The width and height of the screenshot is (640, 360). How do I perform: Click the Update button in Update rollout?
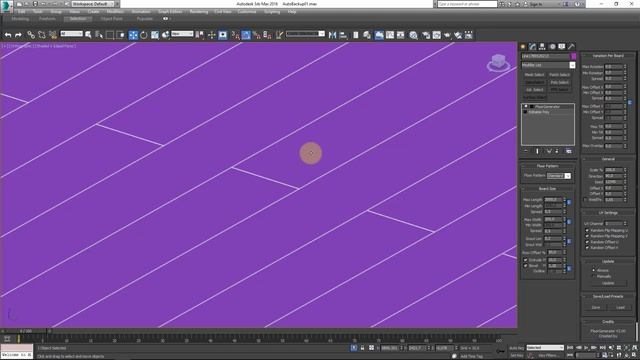(608, 283)
